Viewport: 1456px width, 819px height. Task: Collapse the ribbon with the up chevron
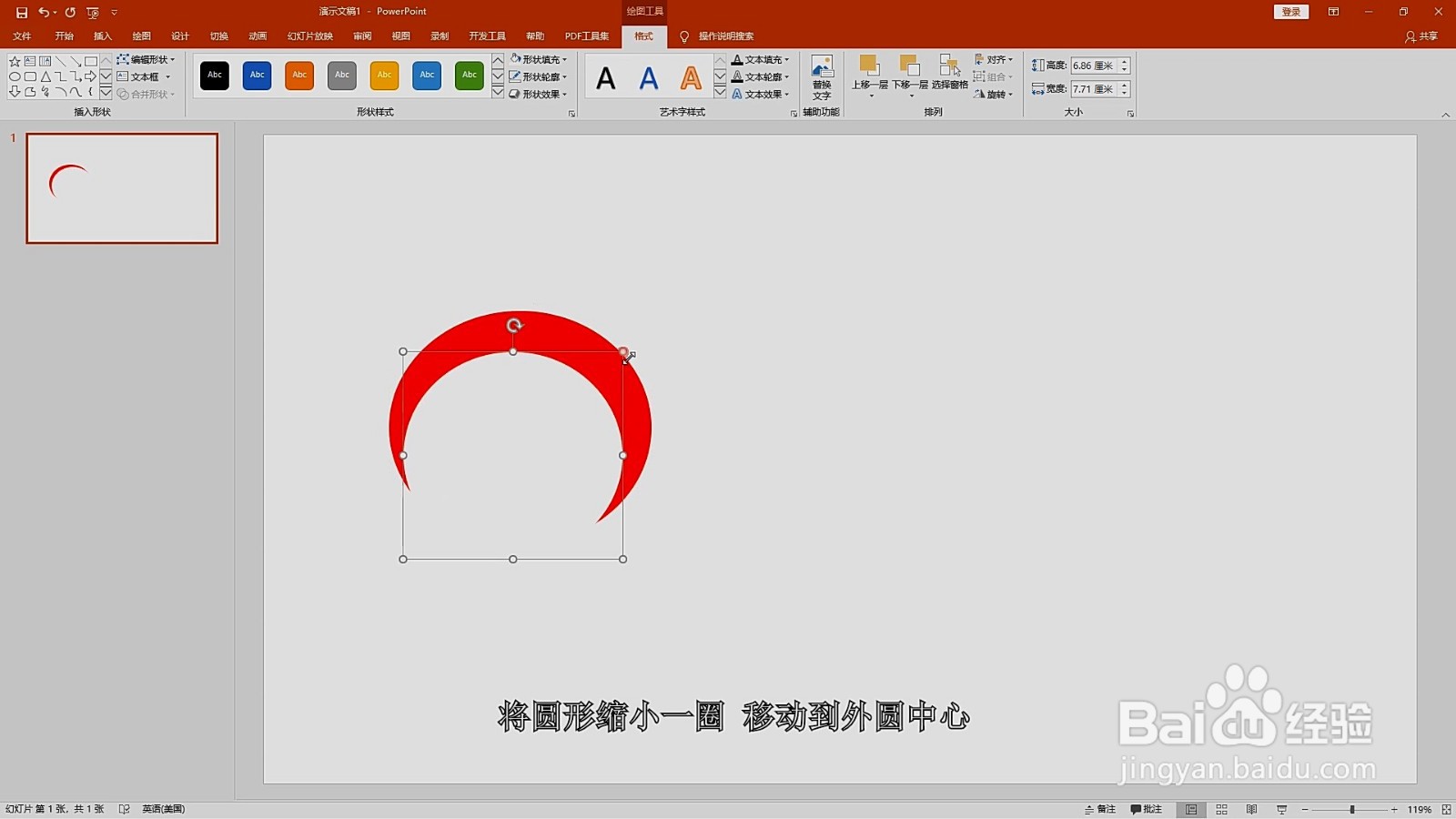tap(1446, 115)
